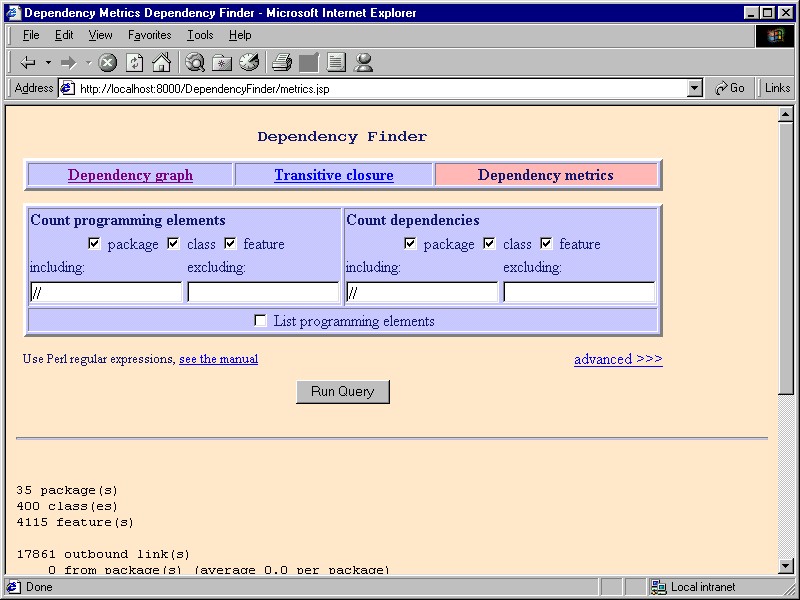Open the Tools menu
The image size is (800, 600).
(200, 35)
